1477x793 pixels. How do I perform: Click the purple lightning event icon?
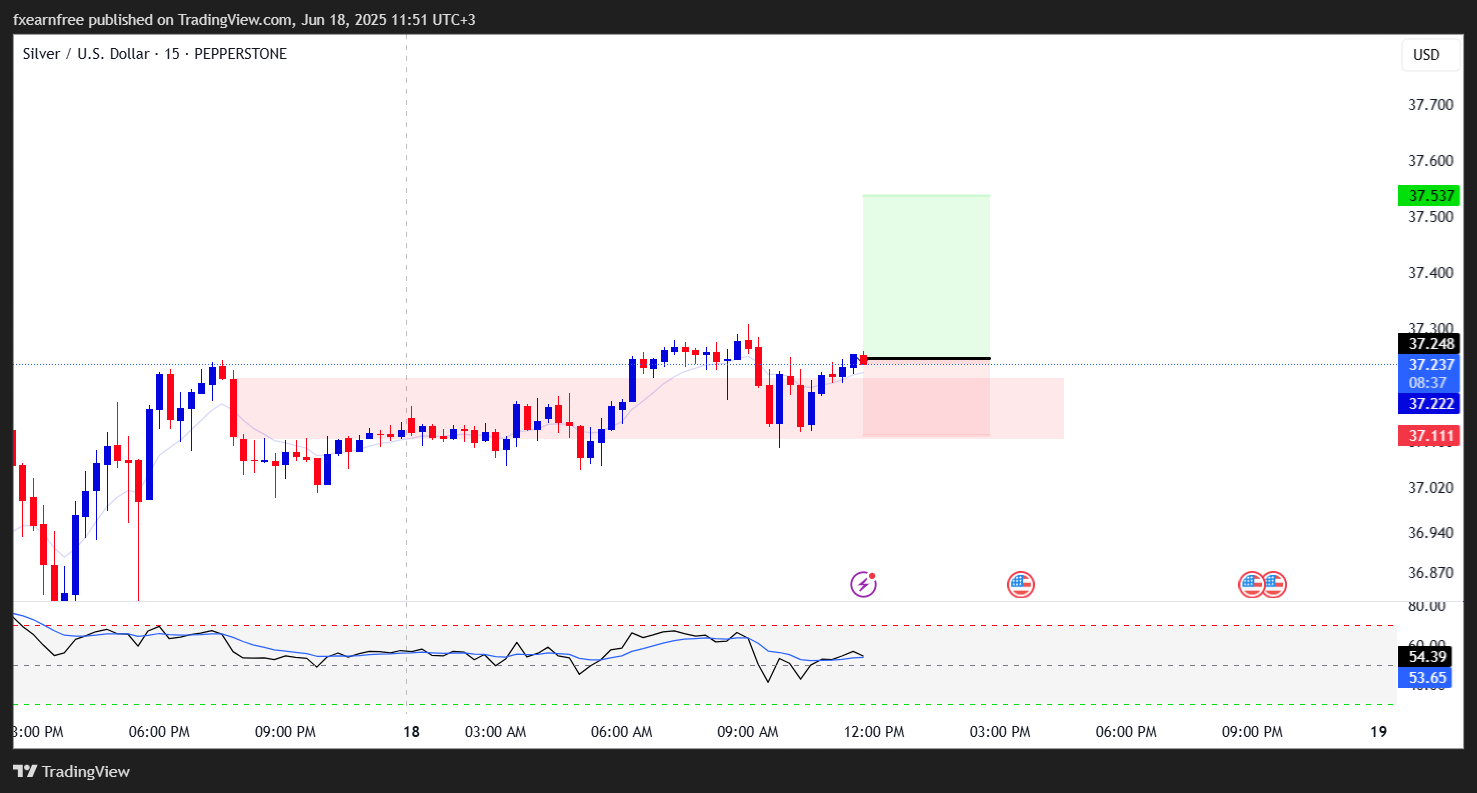864,584
